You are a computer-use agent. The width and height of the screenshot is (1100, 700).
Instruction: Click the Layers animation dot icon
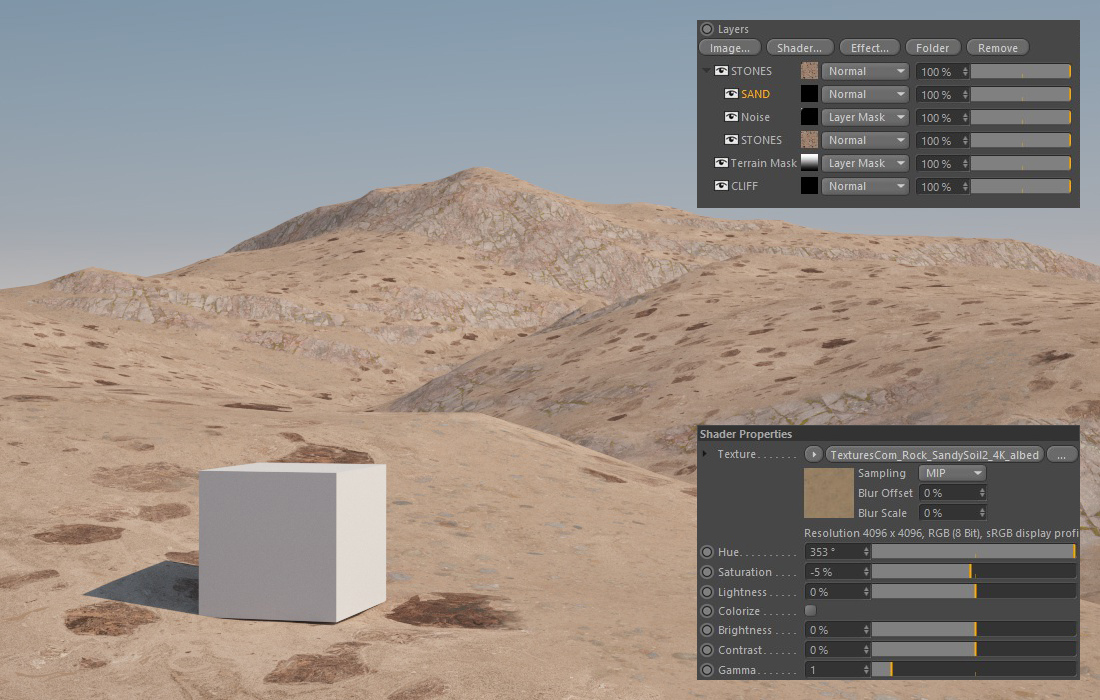coord(707,30)
